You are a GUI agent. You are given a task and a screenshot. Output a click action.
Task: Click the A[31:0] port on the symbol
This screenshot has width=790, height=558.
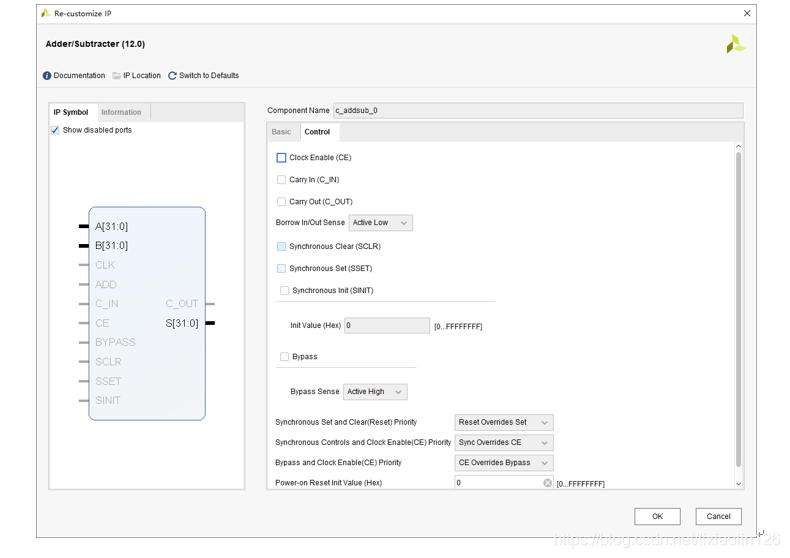[x=111, y=227]
